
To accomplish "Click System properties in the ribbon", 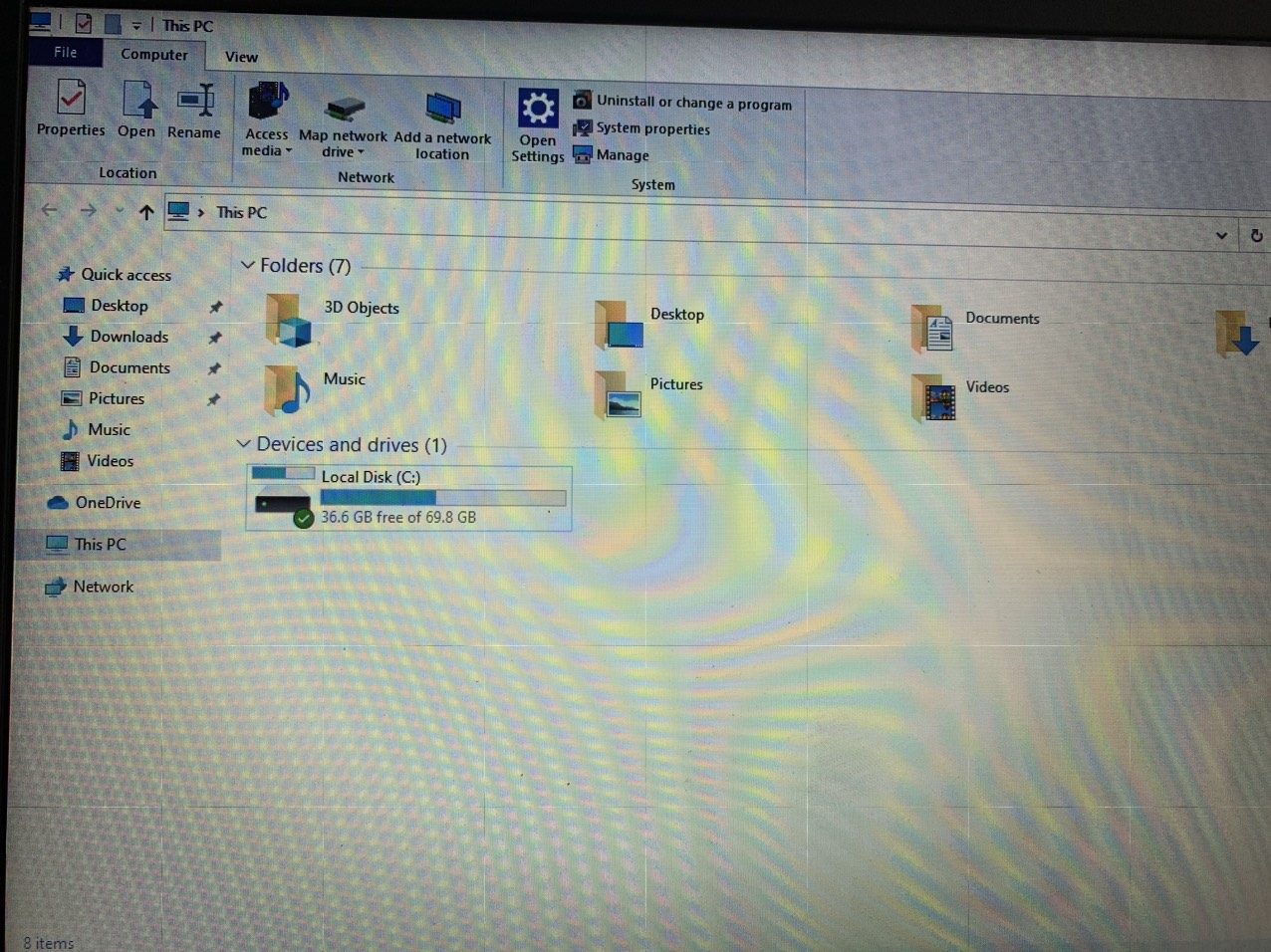I will (641, 128).
